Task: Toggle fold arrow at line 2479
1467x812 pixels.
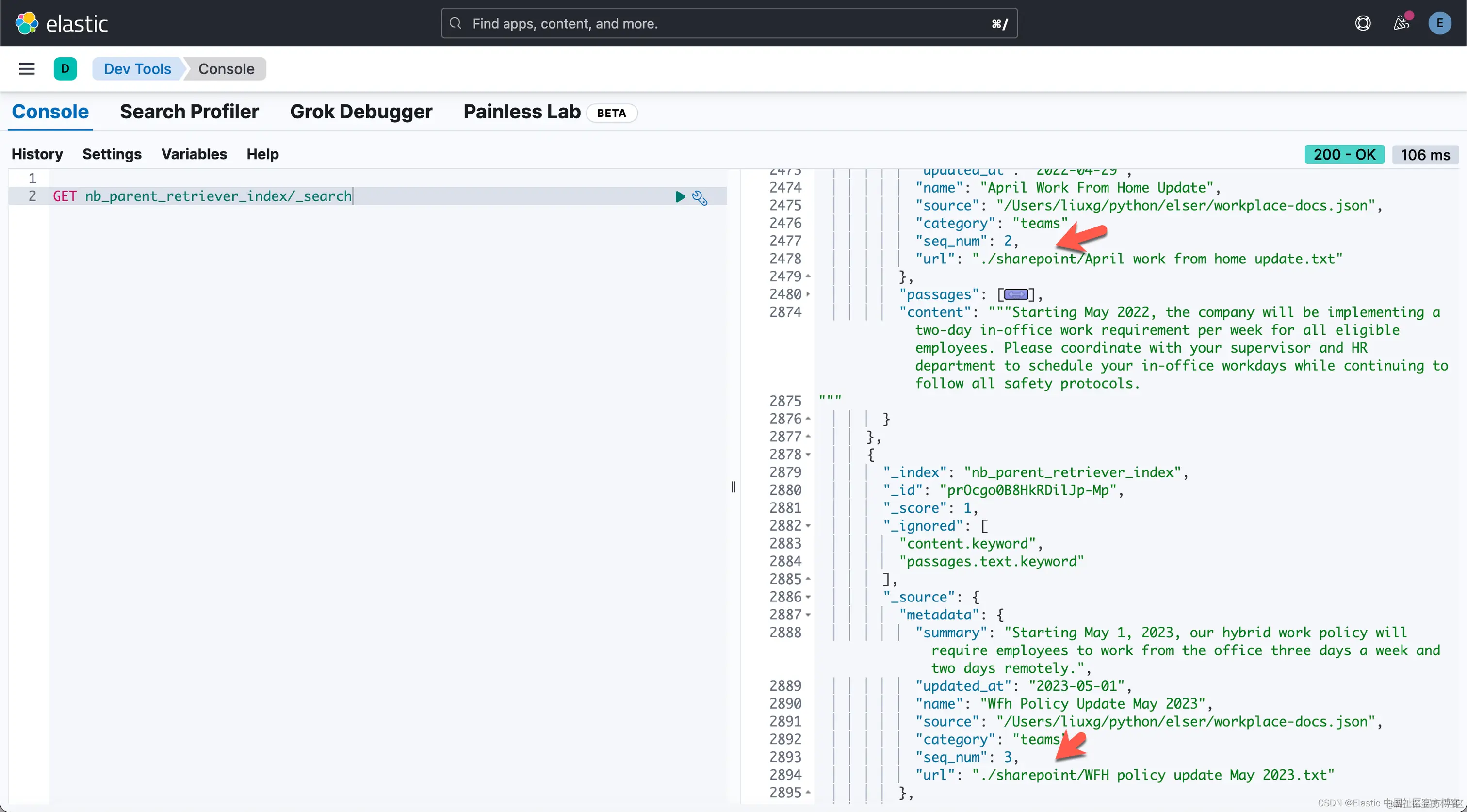Action: click(808, 277)
